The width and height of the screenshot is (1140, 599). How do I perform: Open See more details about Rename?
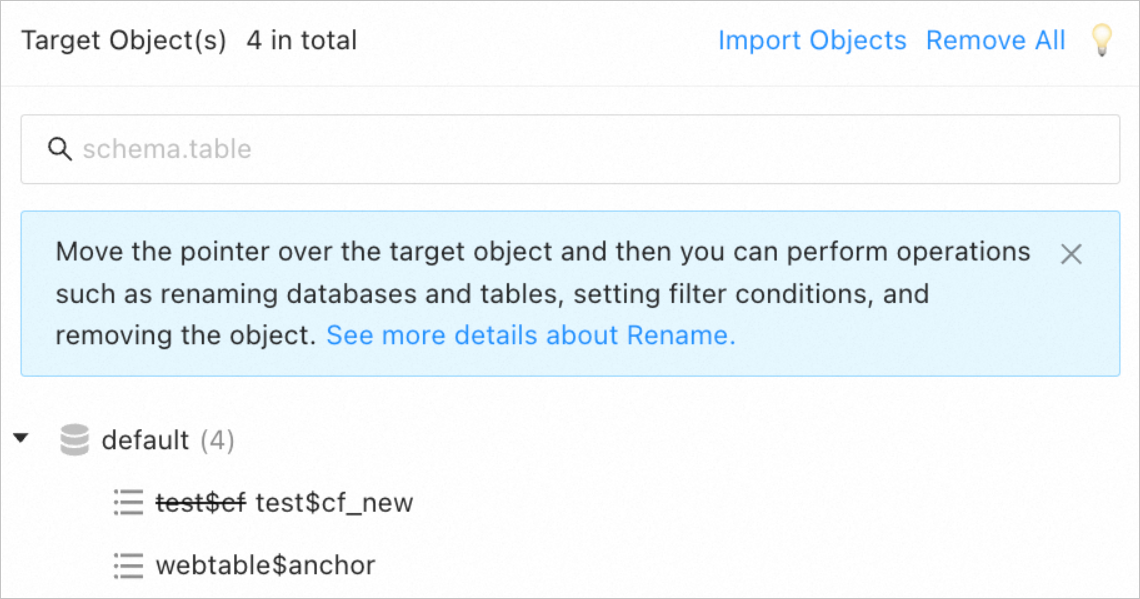tap(531, 335)
